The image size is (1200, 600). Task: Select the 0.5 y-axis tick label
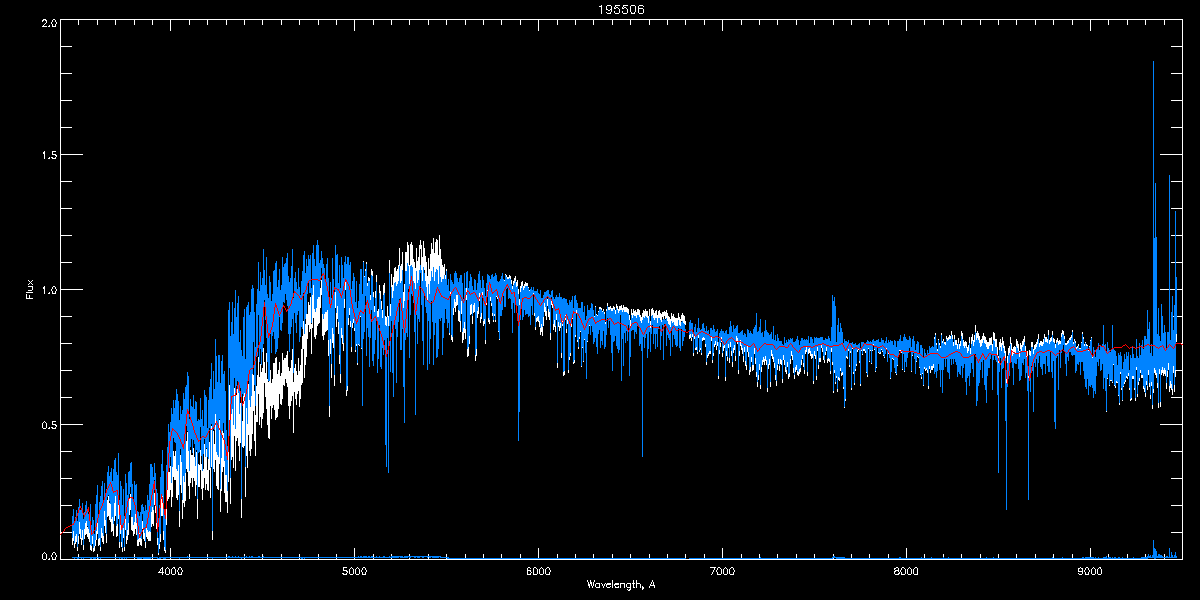[x=49, y=424]
